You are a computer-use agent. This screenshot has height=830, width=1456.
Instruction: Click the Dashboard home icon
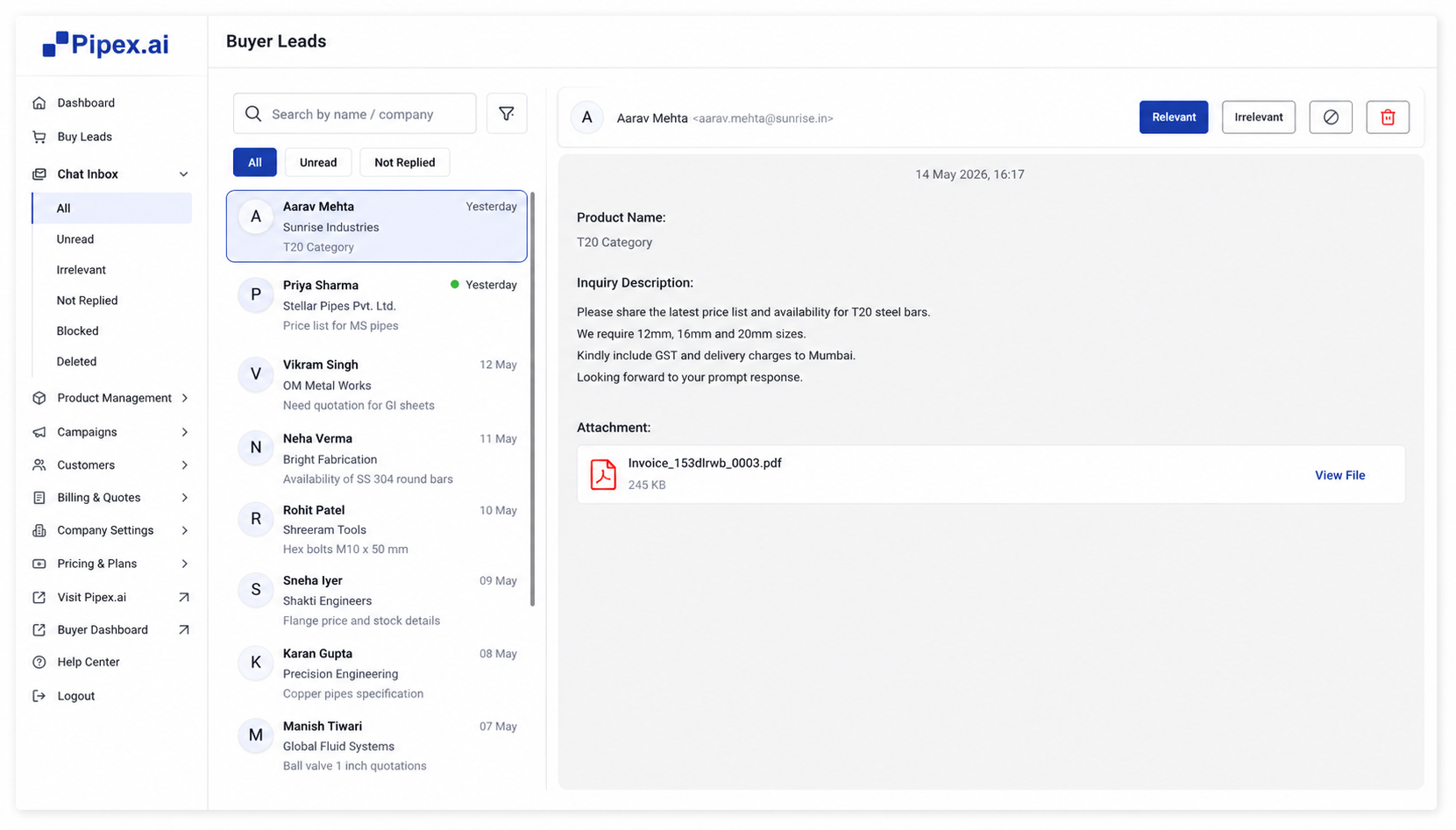(x=39, y=103)
